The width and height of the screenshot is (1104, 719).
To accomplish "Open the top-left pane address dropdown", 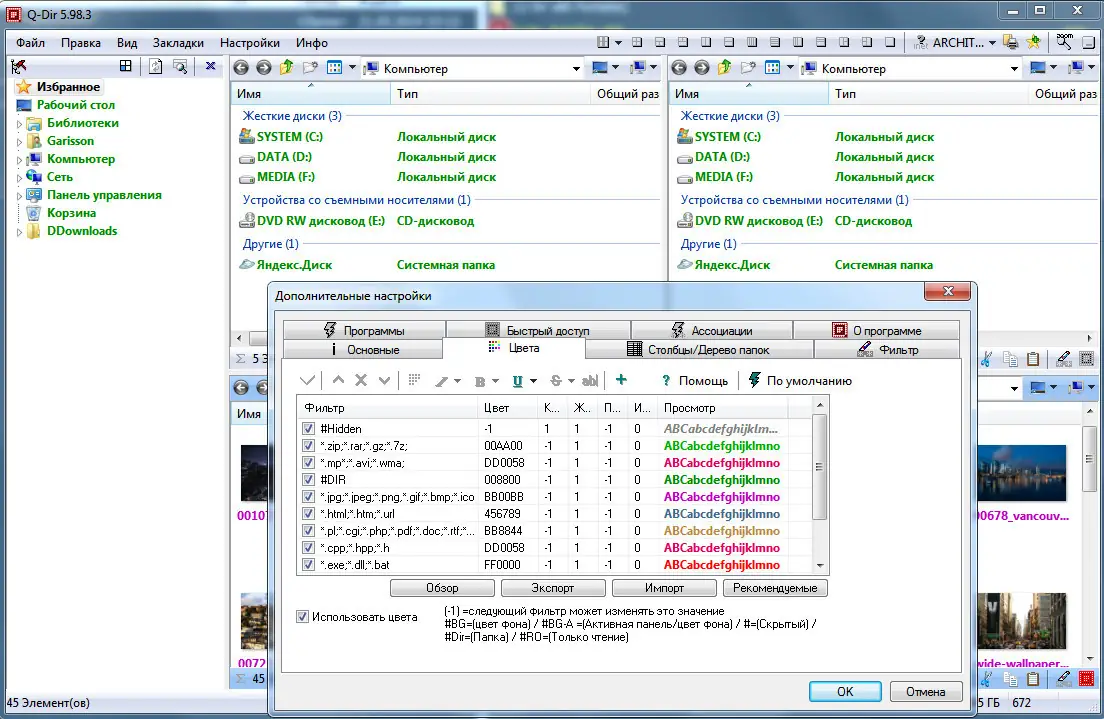I will click(x=576, y=68).
